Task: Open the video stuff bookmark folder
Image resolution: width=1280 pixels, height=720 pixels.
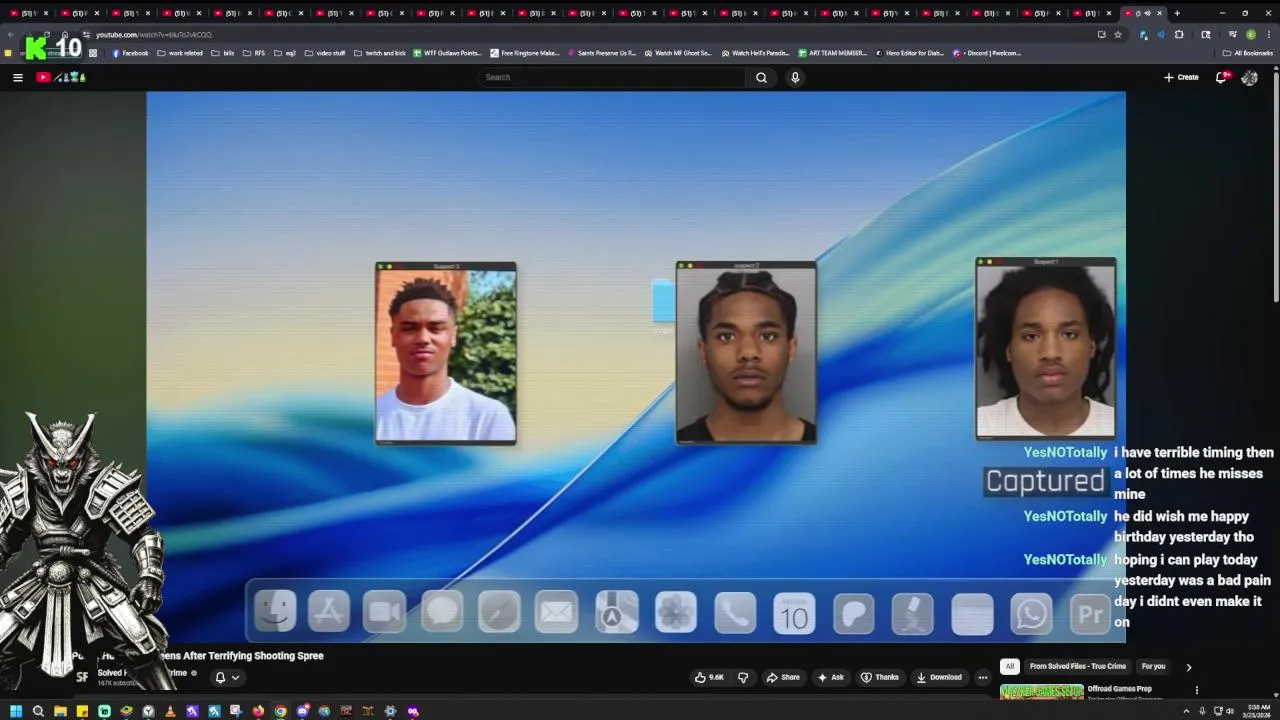Action: (325, 53)
